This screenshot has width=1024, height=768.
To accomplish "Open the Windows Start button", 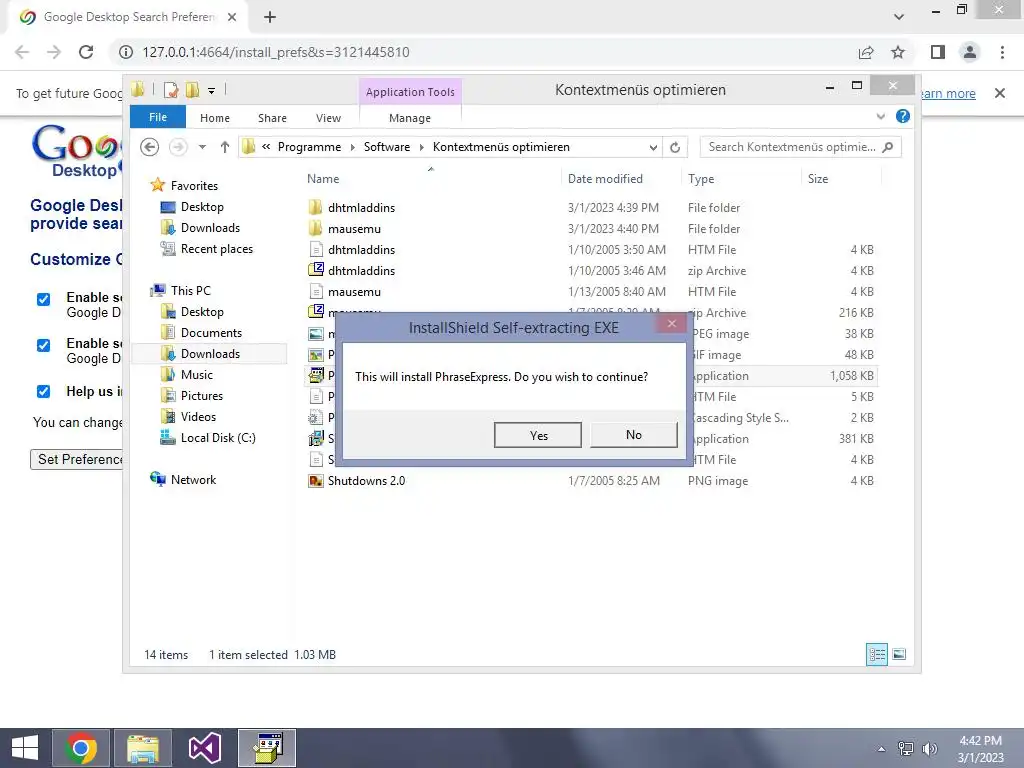I will (25, 748).
